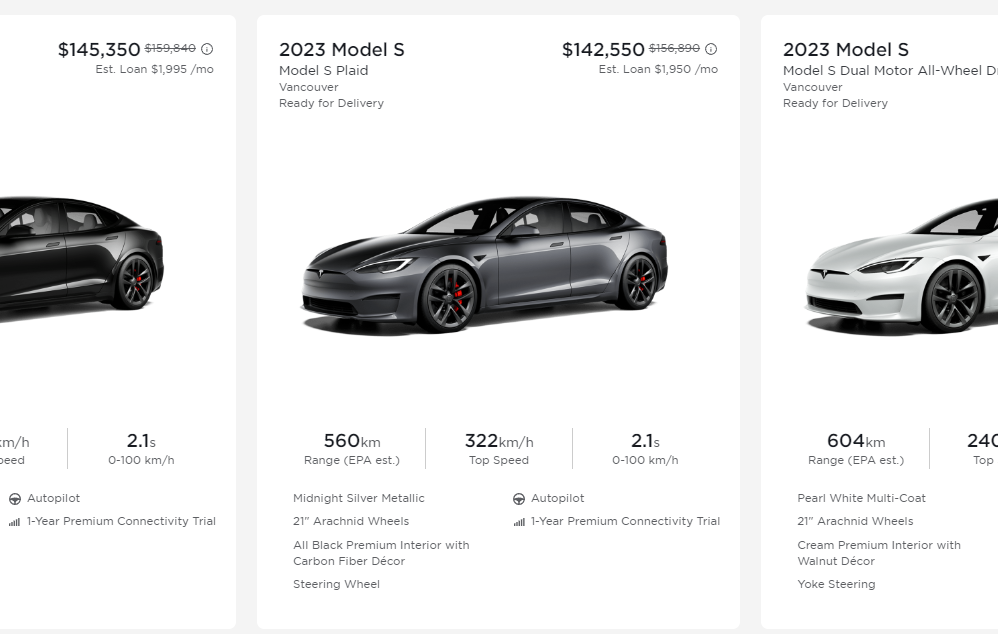Click Autopilot steering wheel icon in left card

15,499
